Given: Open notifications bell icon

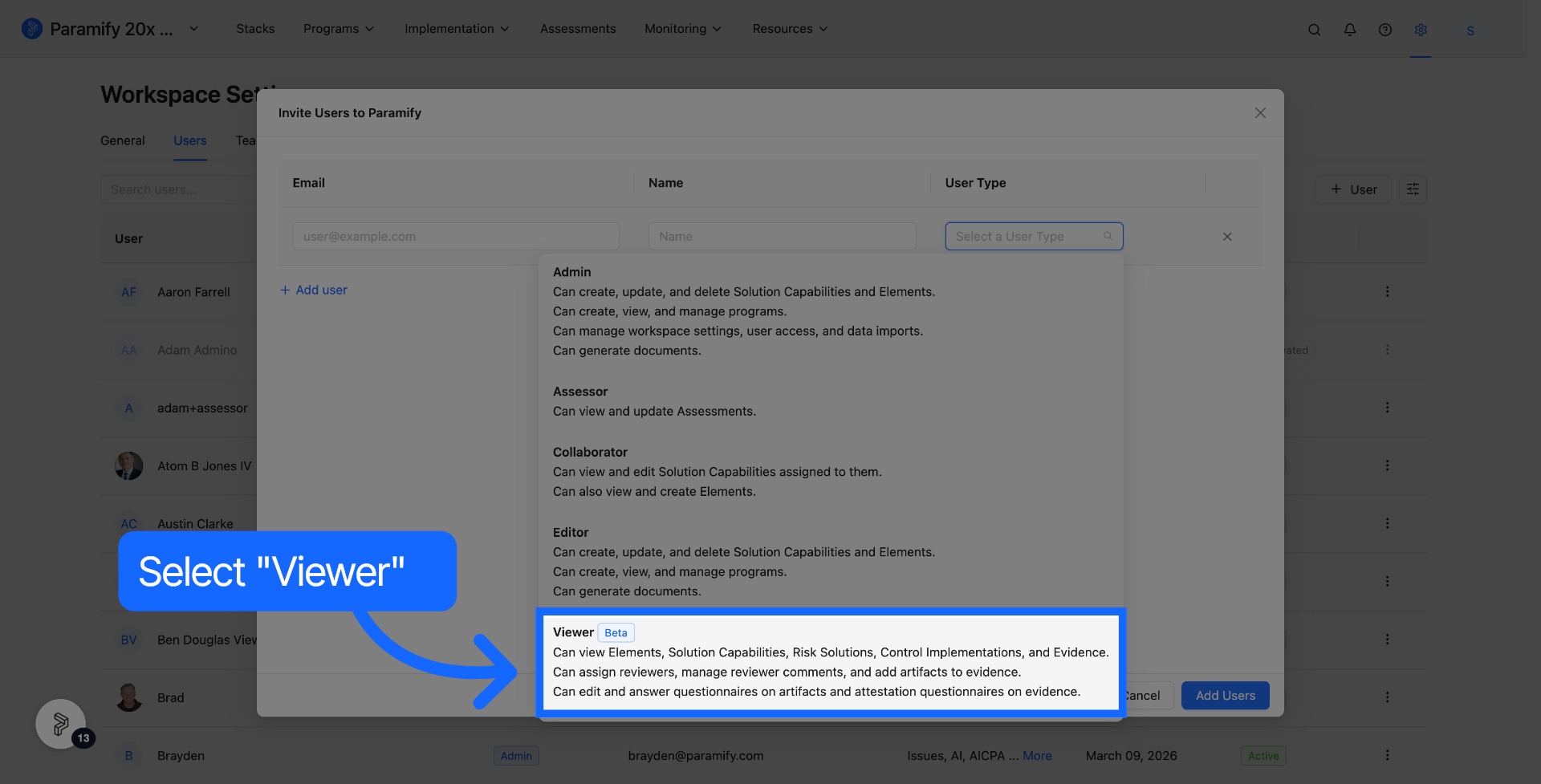Looking at the screenshot, I should [1350, 30].
